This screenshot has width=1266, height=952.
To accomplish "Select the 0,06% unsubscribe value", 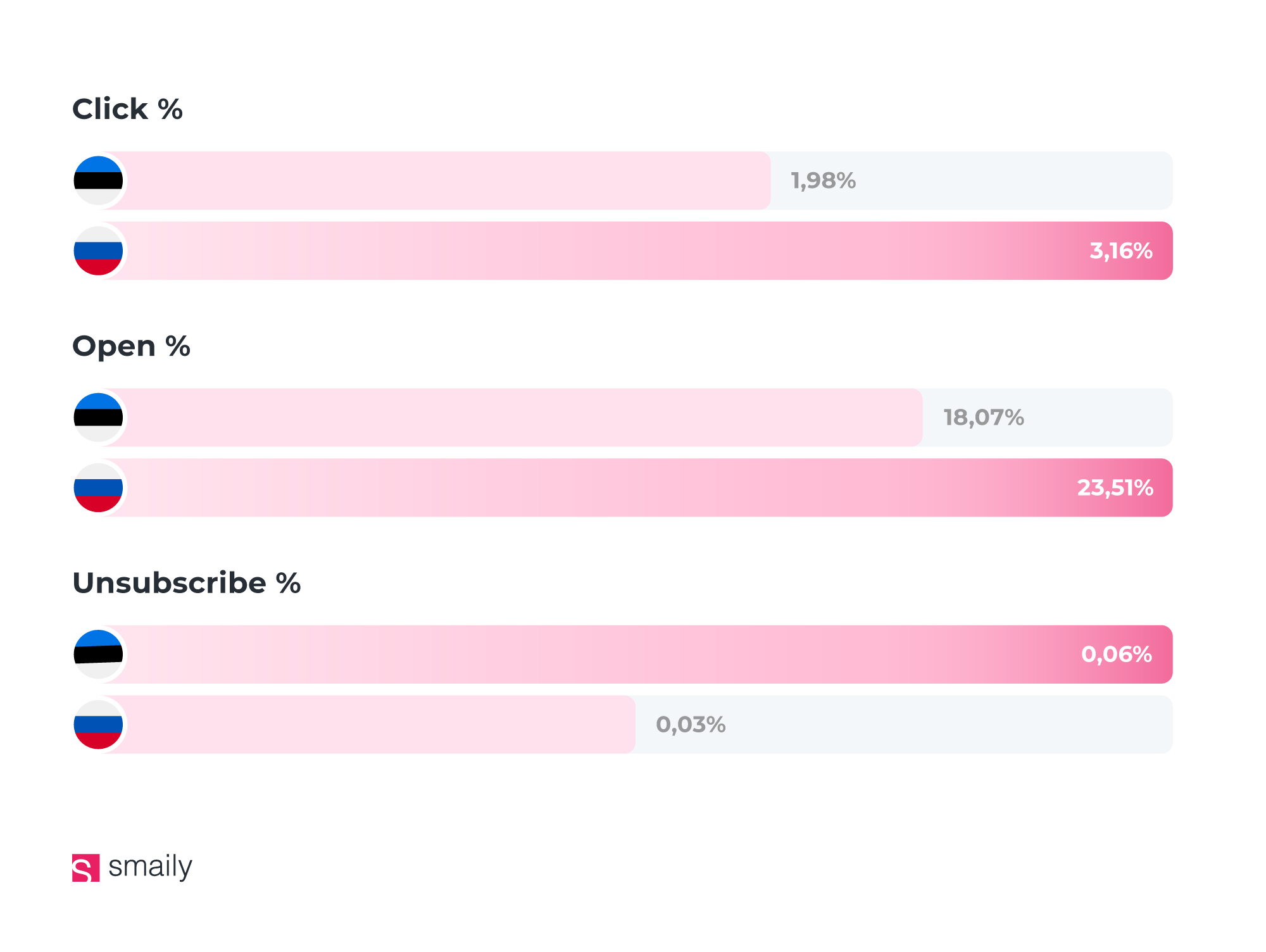I will [x=1117, y=654].
